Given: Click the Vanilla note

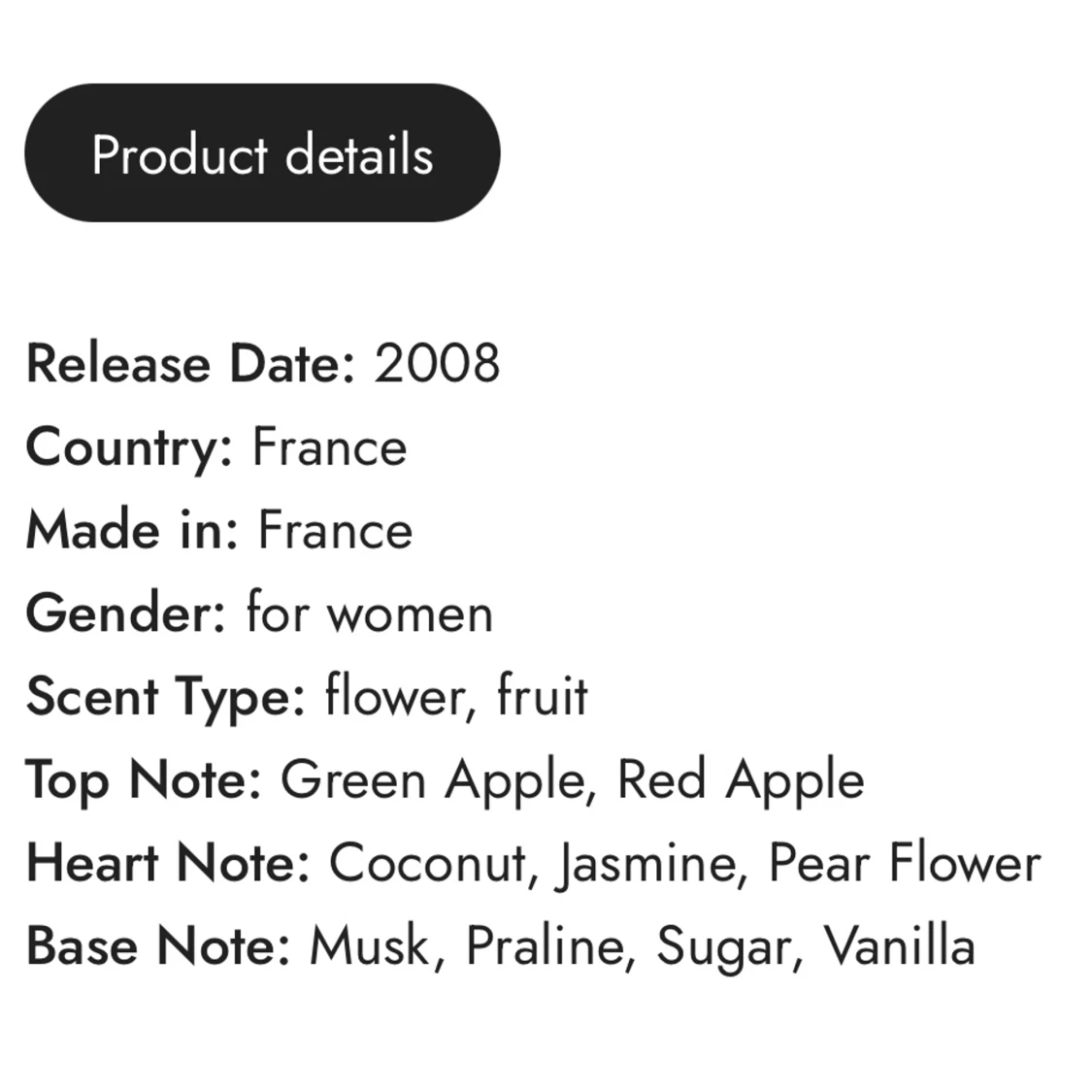Looking at the screenshot, I should click(x=899, y=946).
